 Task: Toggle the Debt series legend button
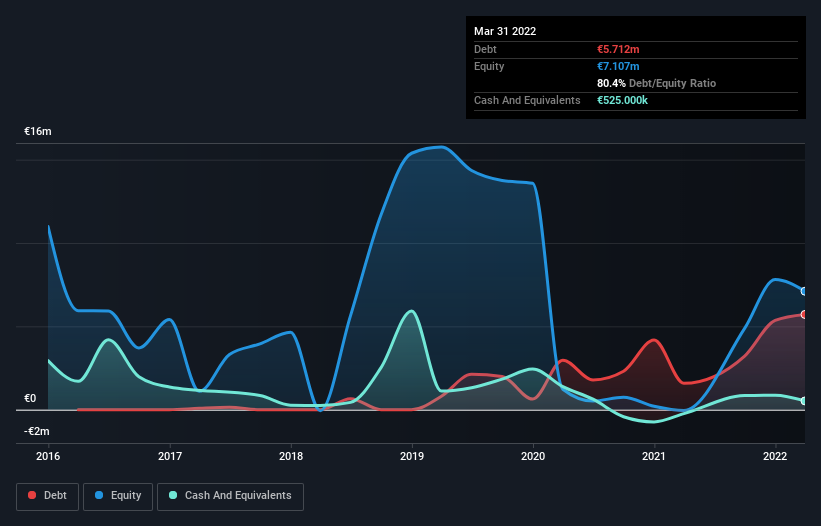pyautogui.click(x=48, y=496)
